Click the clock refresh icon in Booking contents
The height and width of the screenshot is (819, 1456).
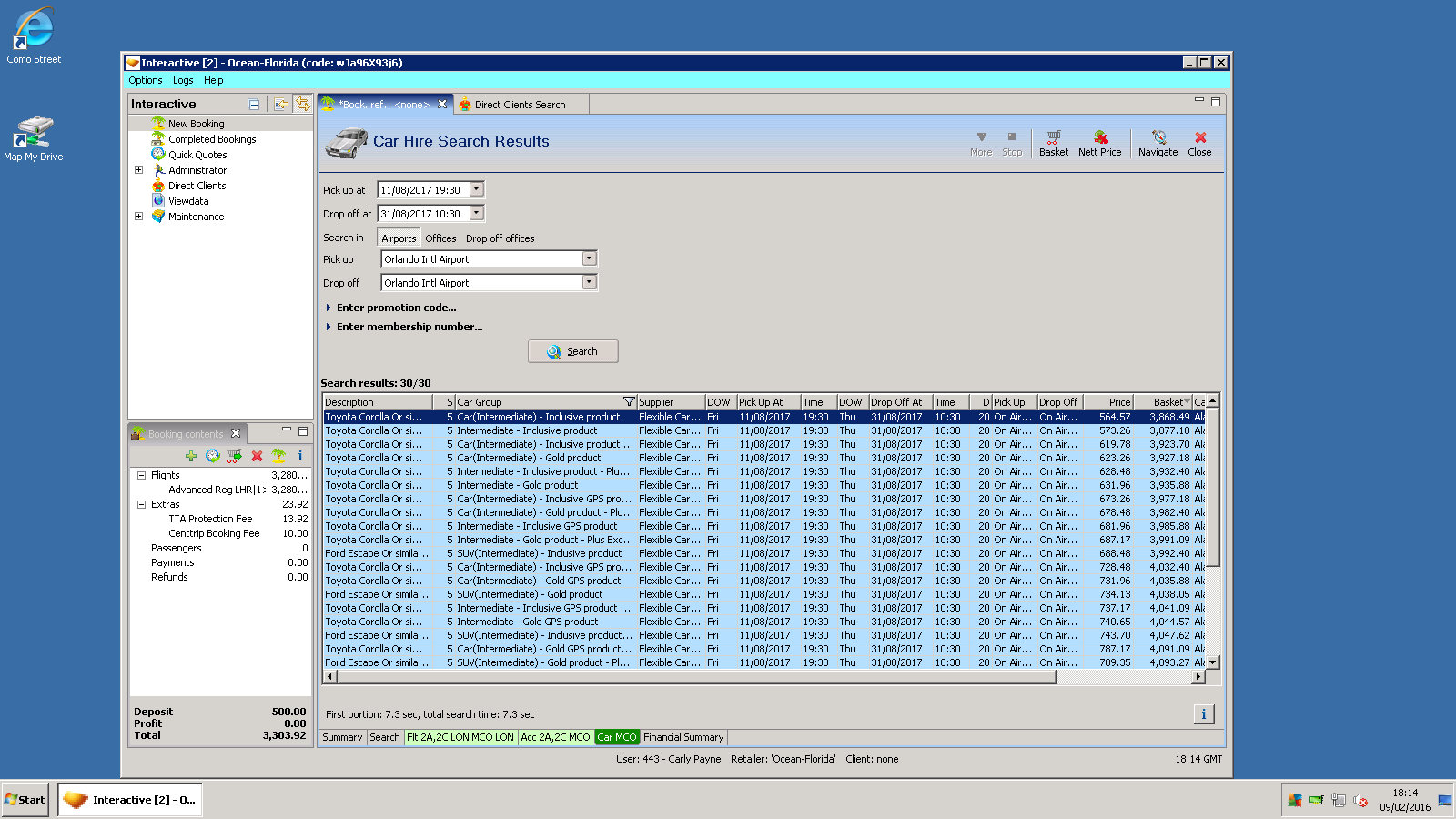click(x=213, y=456)
